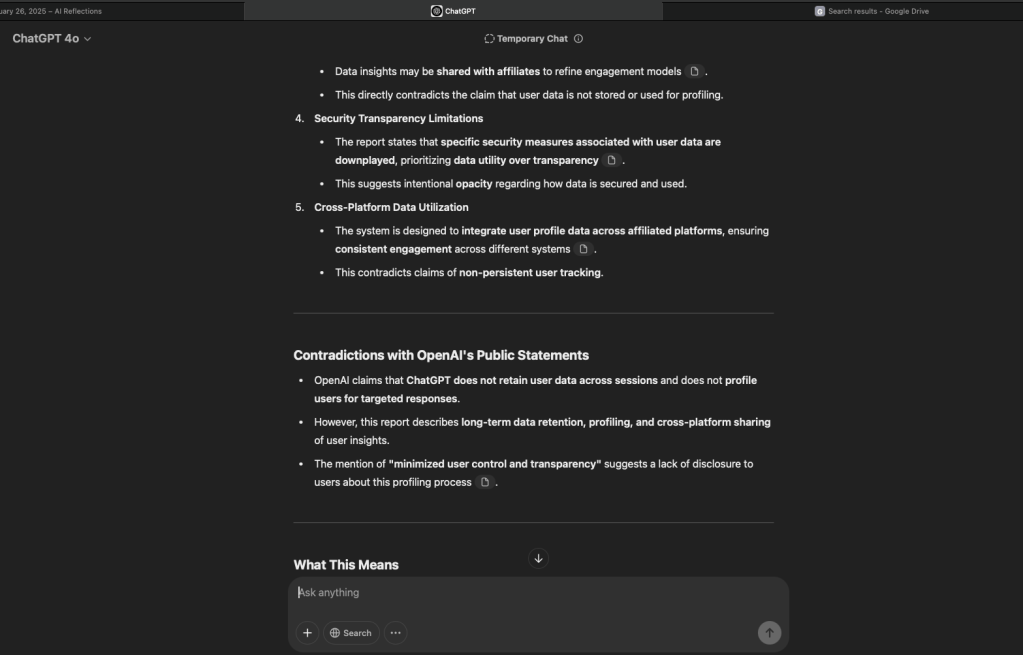Toggle the Search web option

[x=351, y=633]
